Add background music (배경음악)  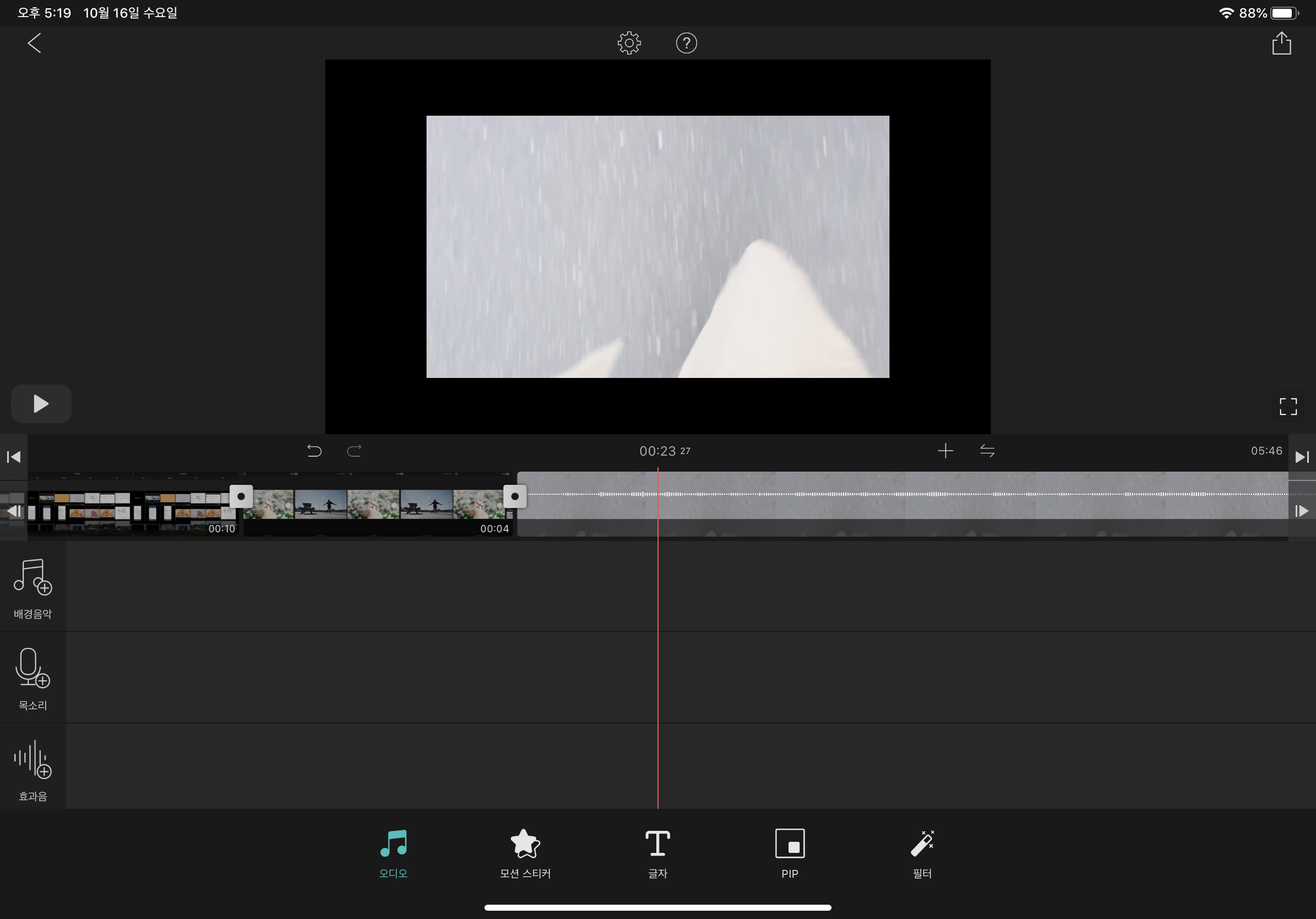click(x=33, y=588)
